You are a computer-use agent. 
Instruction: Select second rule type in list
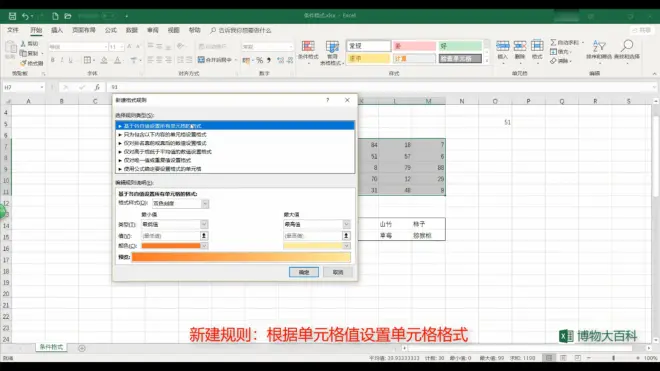coord(235,135)
